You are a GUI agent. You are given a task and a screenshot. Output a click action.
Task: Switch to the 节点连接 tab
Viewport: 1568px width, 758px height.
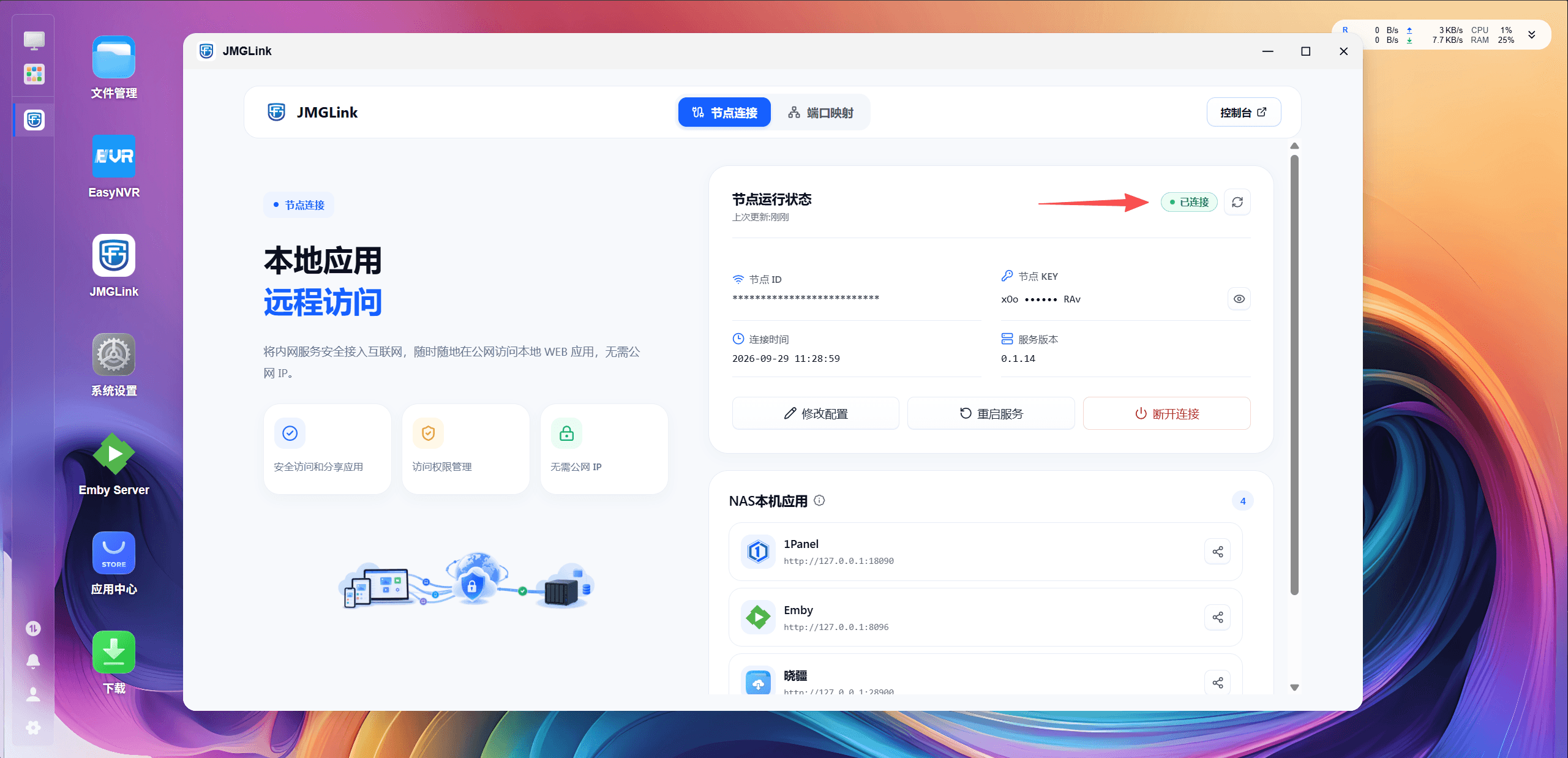click(x=724, y=113)
